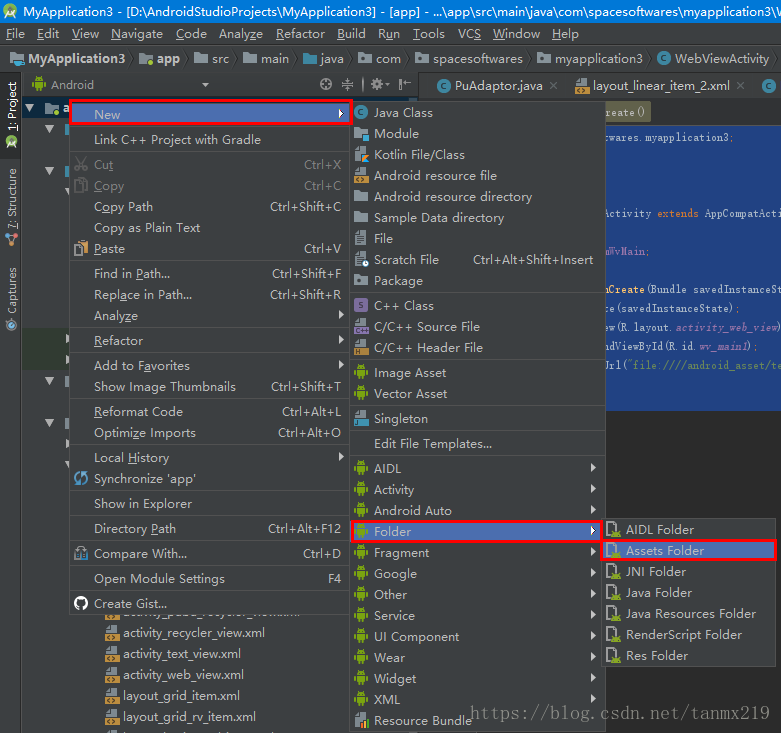The height and width of the screenshot is (733, 781).
Task: Click the AIDL Folder icon
Action: [x=613, y=530]
